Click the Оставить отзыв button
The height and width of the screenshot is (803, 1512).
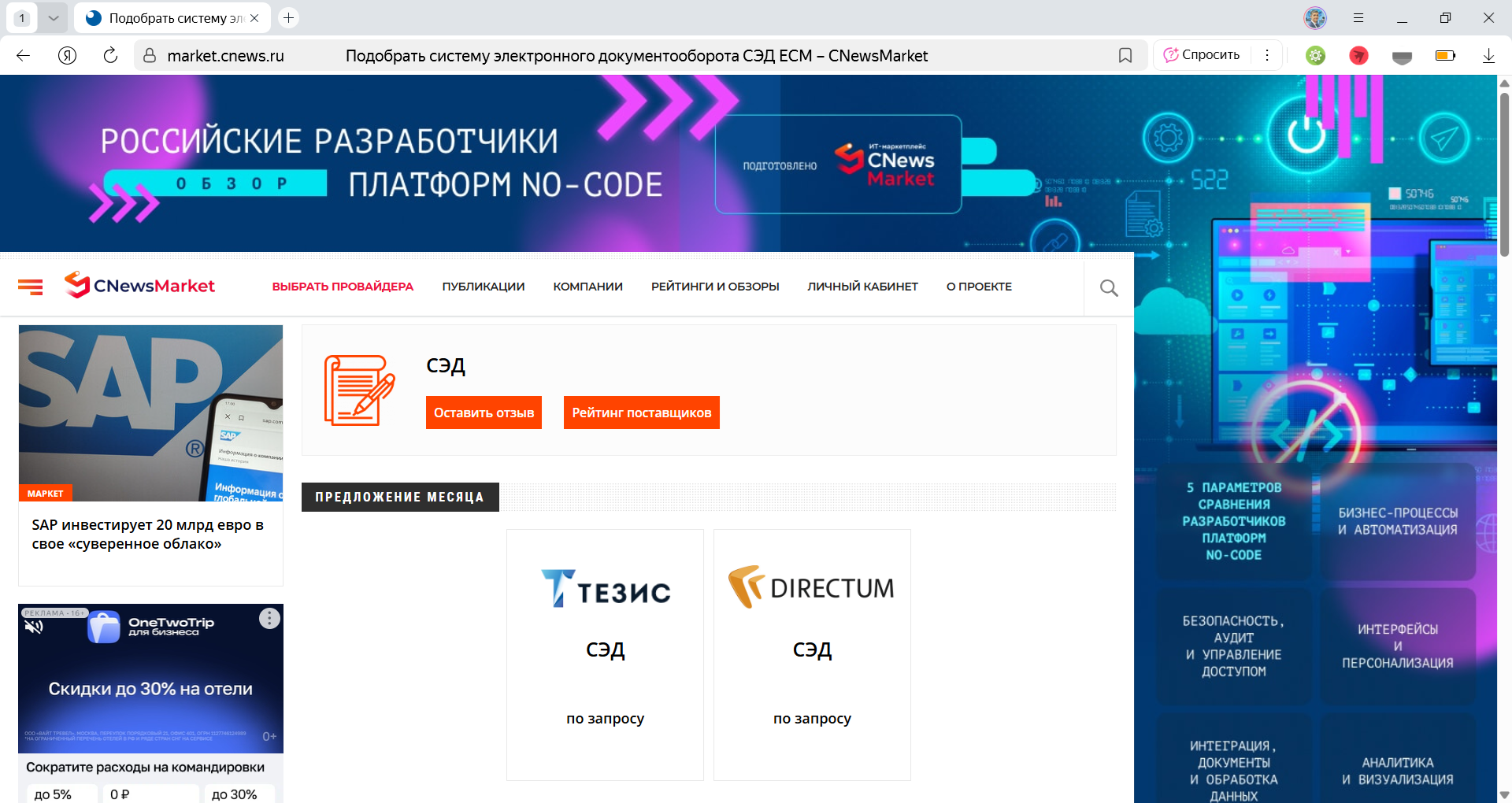click(x=483, y=412)
